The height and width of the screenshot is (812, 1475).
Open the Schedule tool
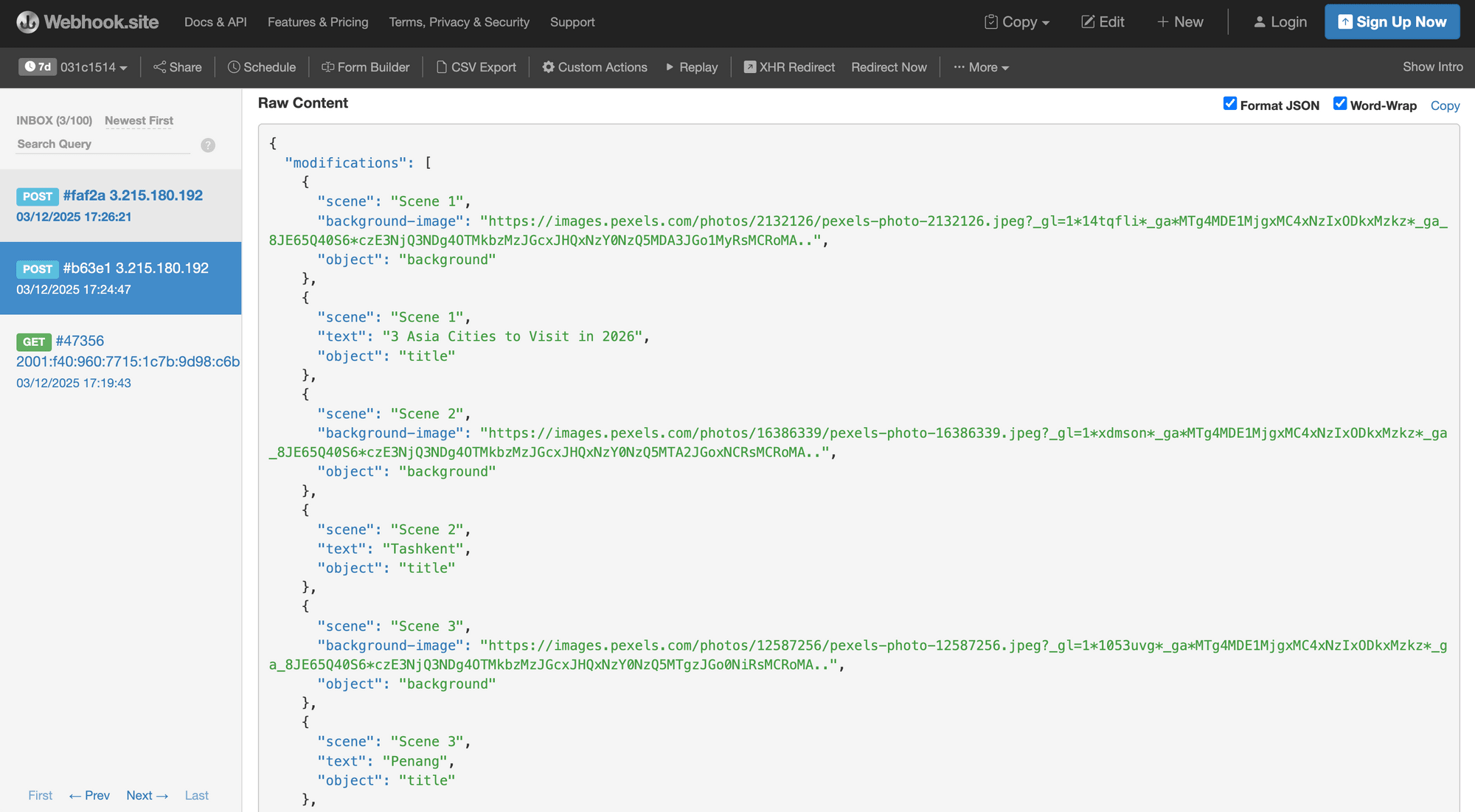[x=261, y=67]
